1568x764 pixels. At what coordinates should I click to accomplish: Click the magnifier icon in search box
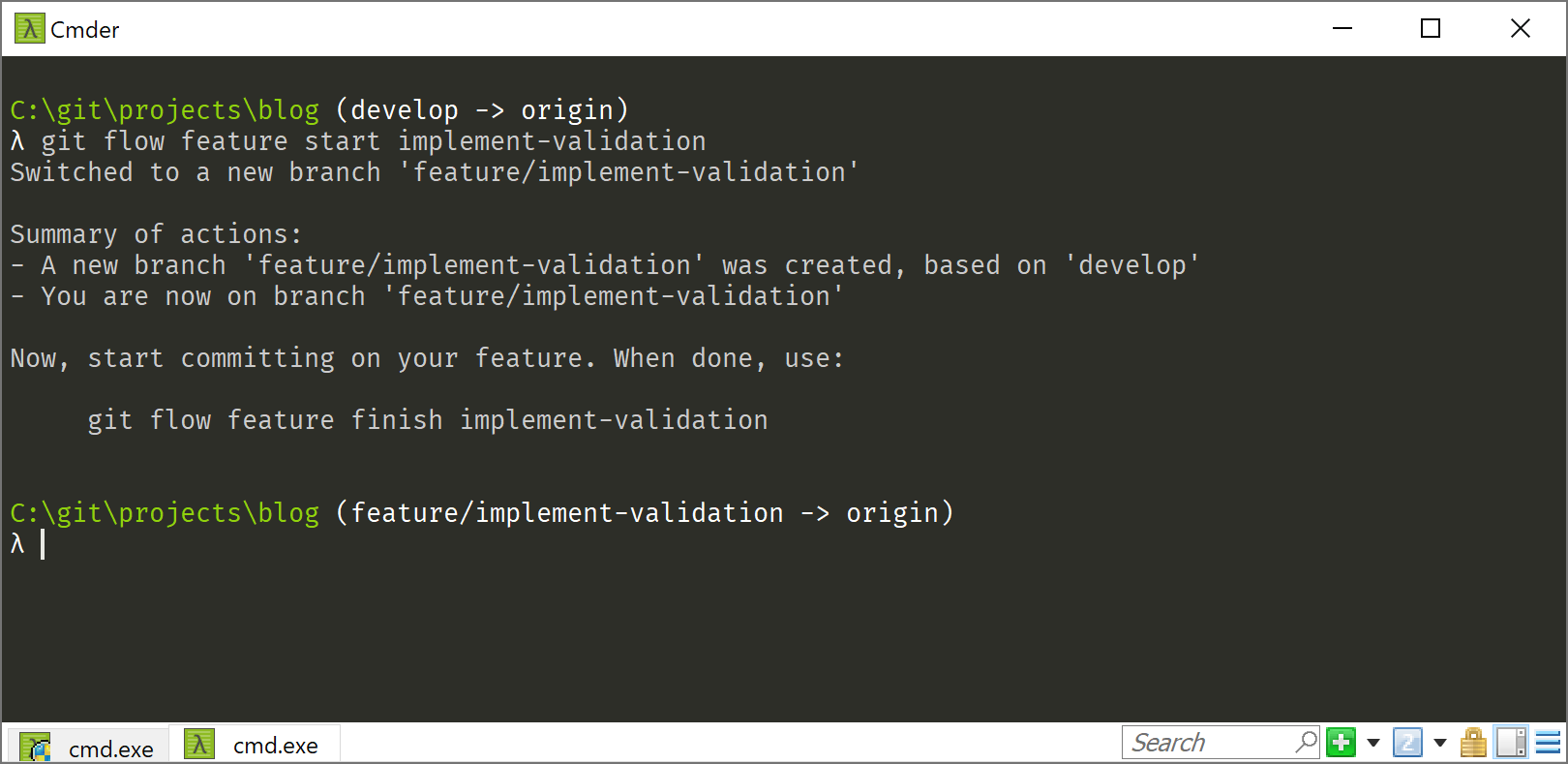(1306, 743)
